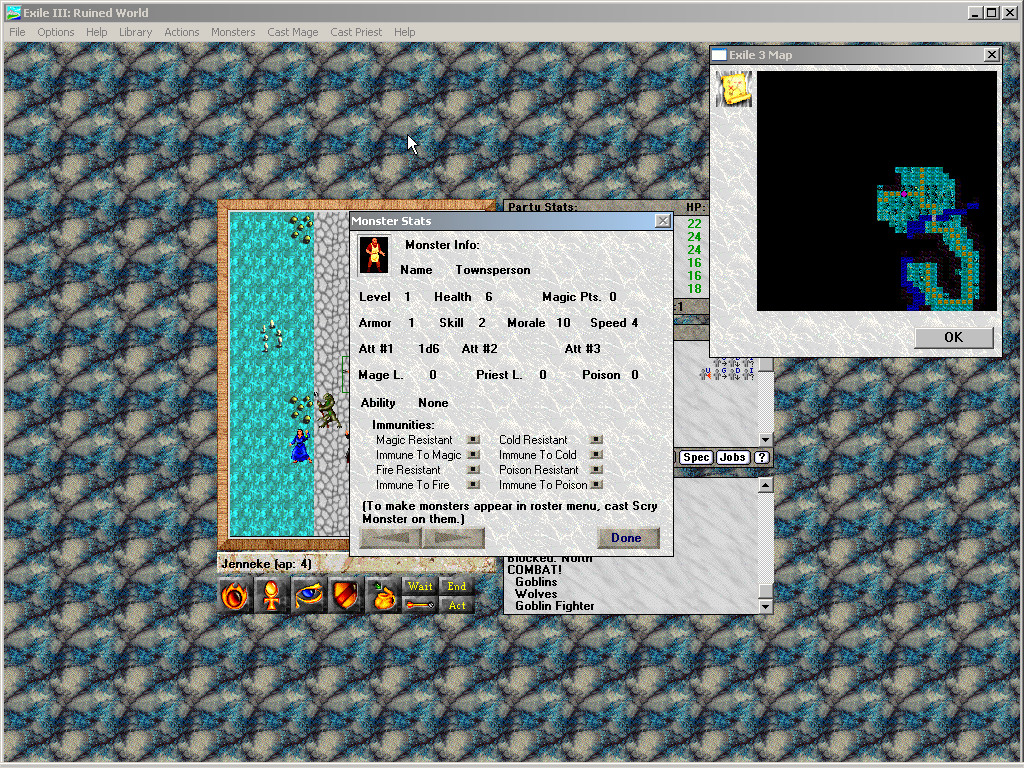Screen dimensions: 1024x768
Task: Toggle the Cold Resistant indicator
Action: (x=596, y=440)
